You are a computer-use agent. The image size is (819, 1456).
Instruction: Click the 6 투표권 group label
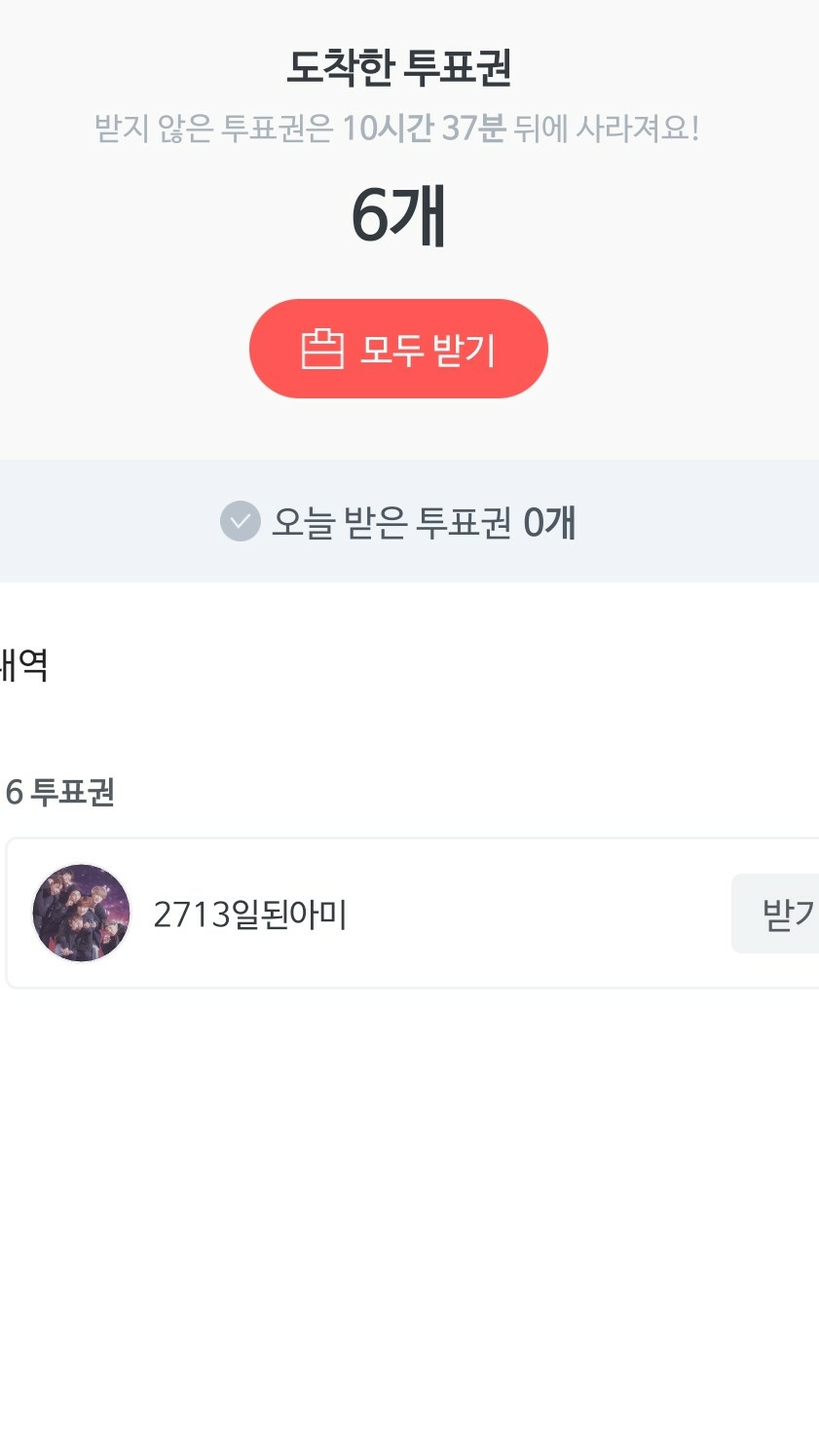tap(60, 792)
